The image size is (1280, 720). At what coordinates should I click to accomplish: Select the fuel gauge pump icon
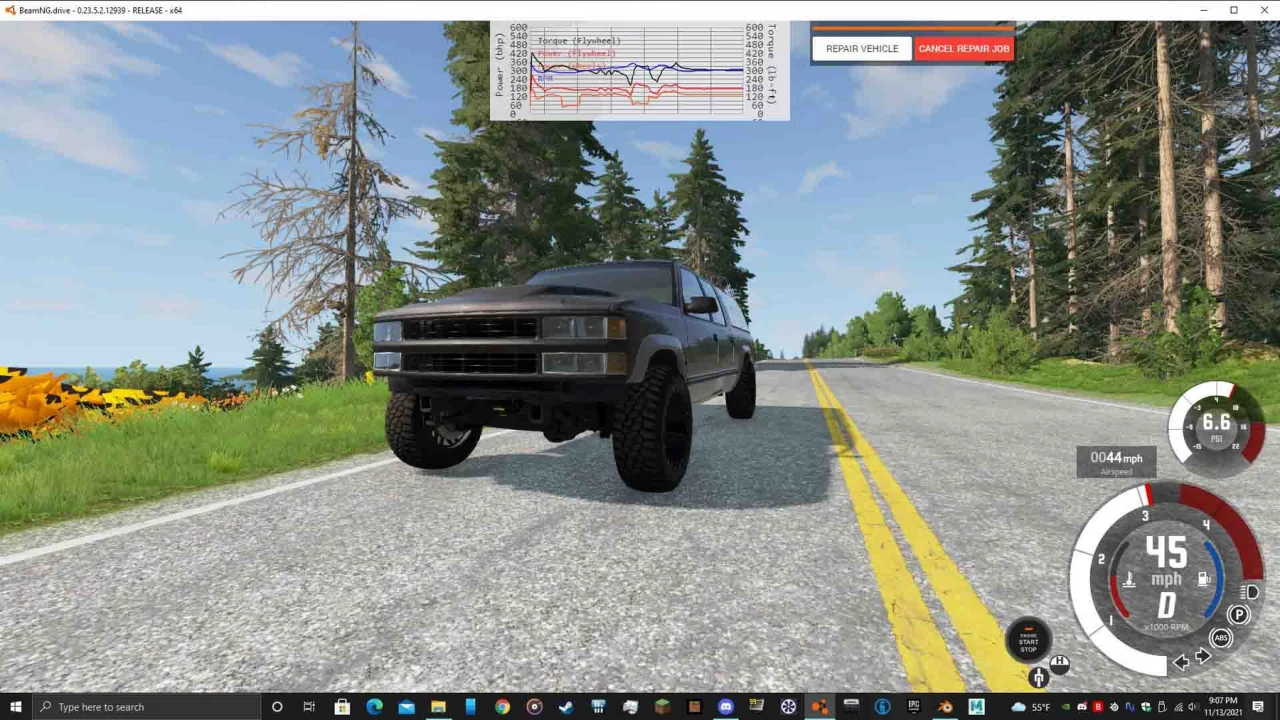(x=1202, y=578)
